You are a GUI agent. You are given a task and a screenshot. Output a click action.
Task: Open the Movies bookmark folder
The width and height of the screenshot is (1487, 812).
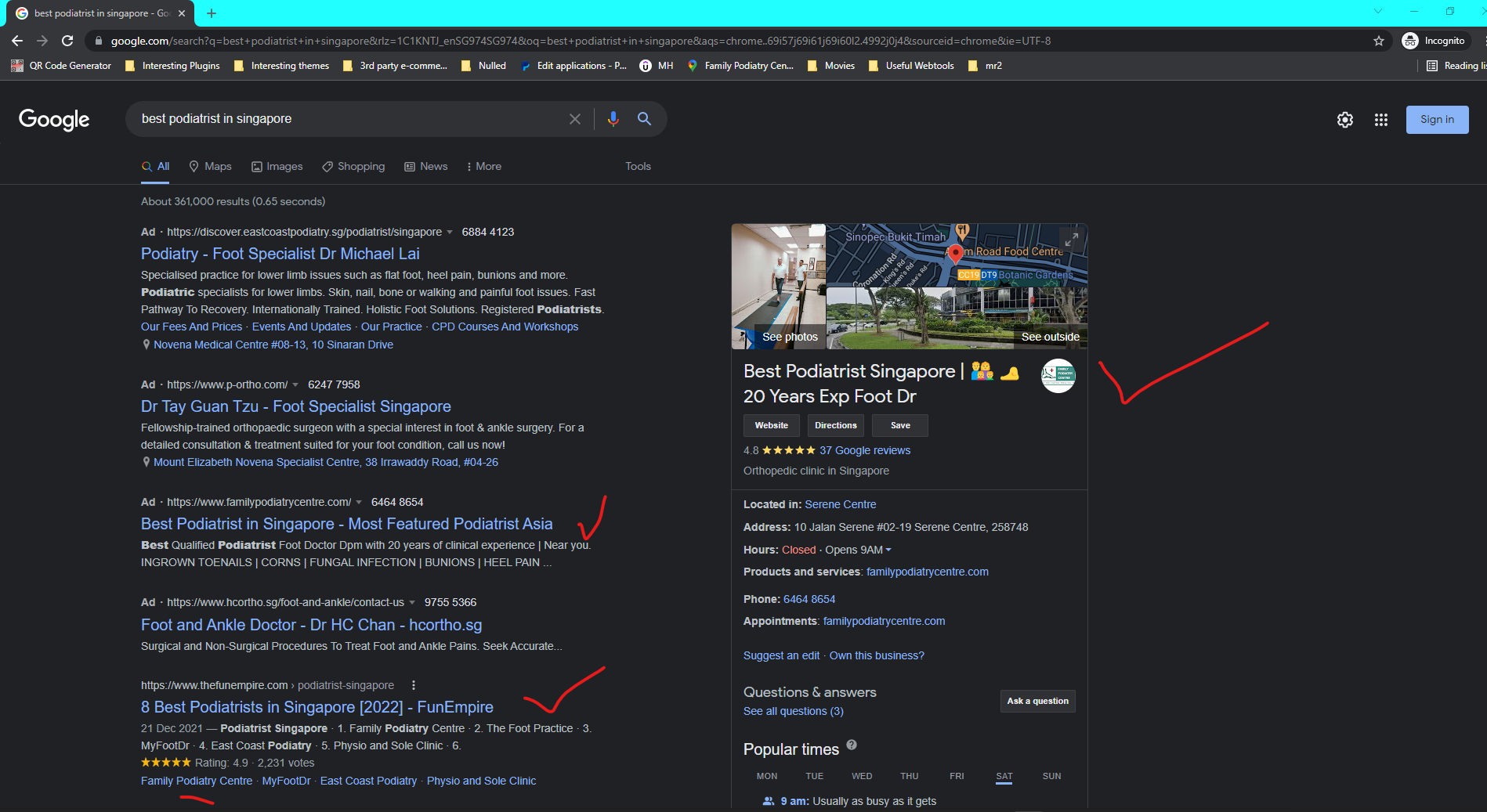pos(831,66)
